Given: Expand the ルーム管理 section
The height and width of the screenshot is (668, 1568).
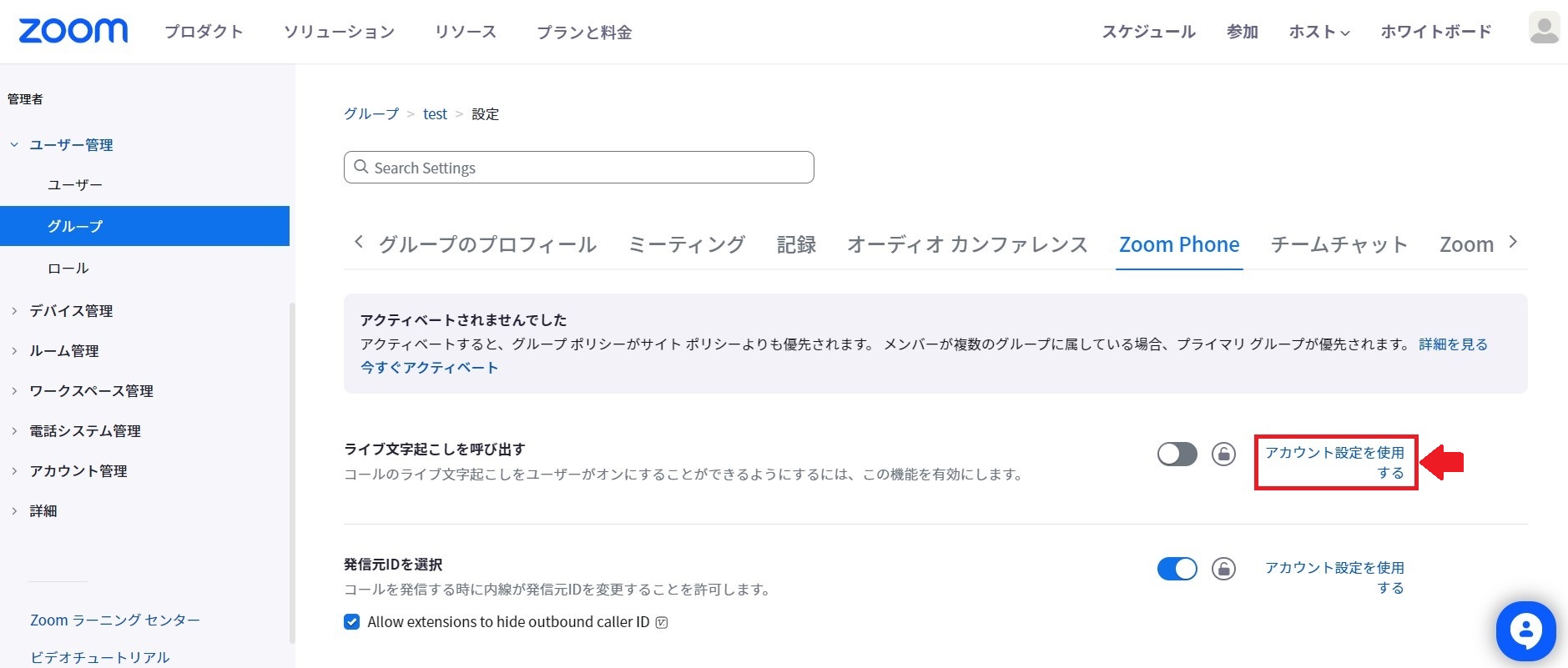Looking at the screenshot, I should 14,351.
